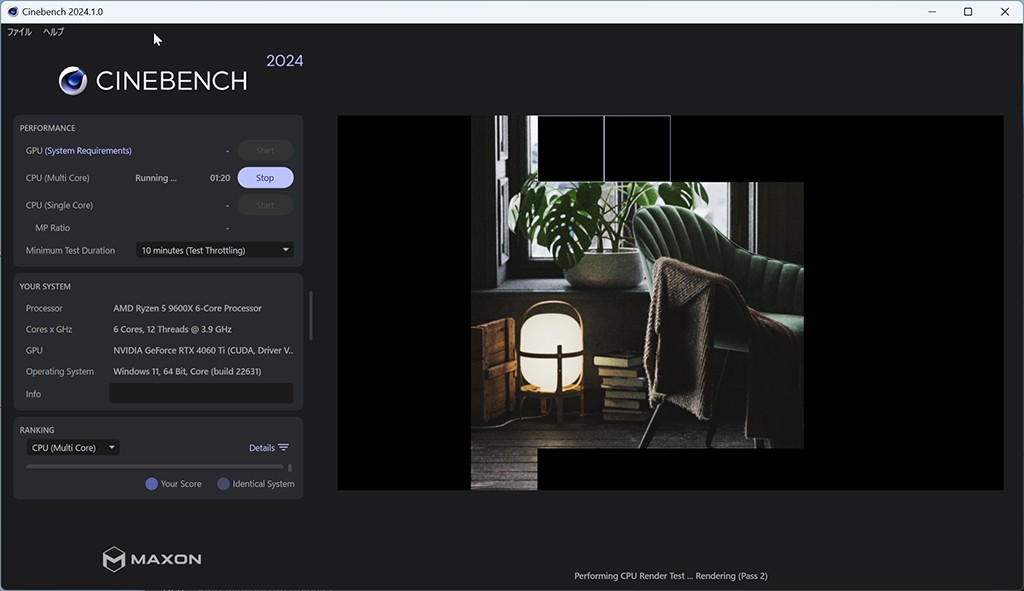Click the Identical System color circle
Viewport: 1024px width, 591px height.
pos(223,484)
